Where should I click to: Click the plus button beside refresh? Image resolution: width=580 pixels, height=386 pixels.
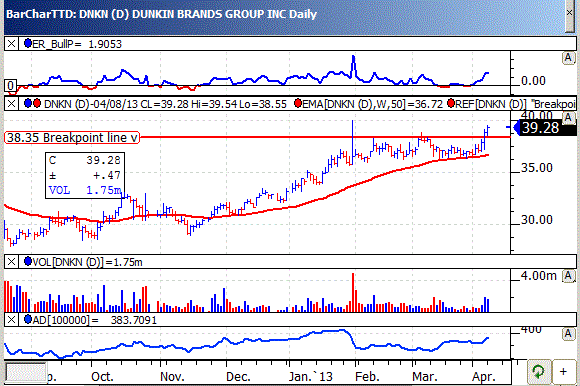[563, 372]
